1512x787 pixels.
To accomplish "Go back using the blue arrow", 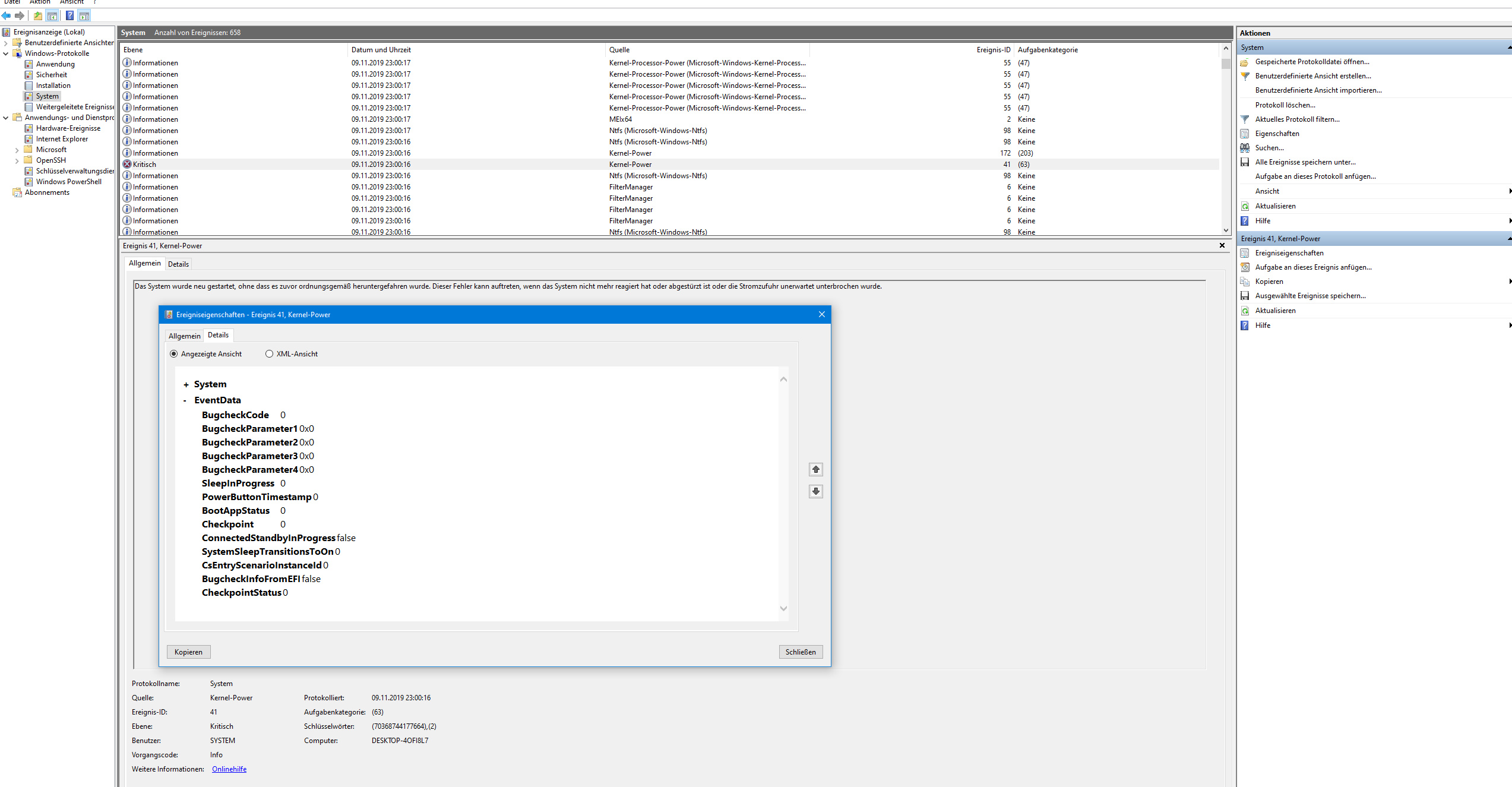I will coord(6,16).
